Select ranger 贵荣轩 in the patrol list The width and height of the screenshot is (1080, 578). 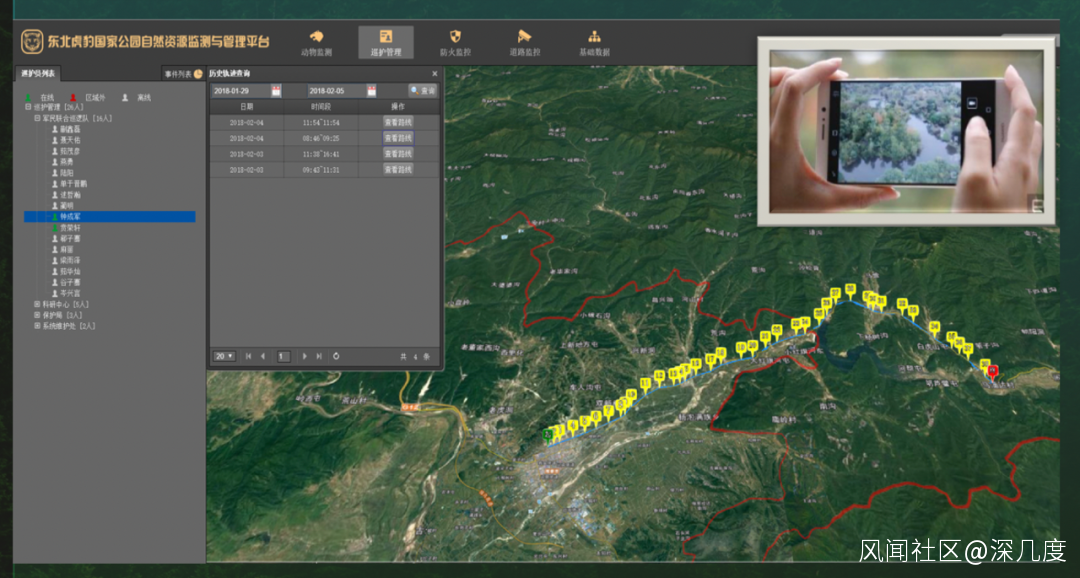pyautogui.click(x=70, y=228)
